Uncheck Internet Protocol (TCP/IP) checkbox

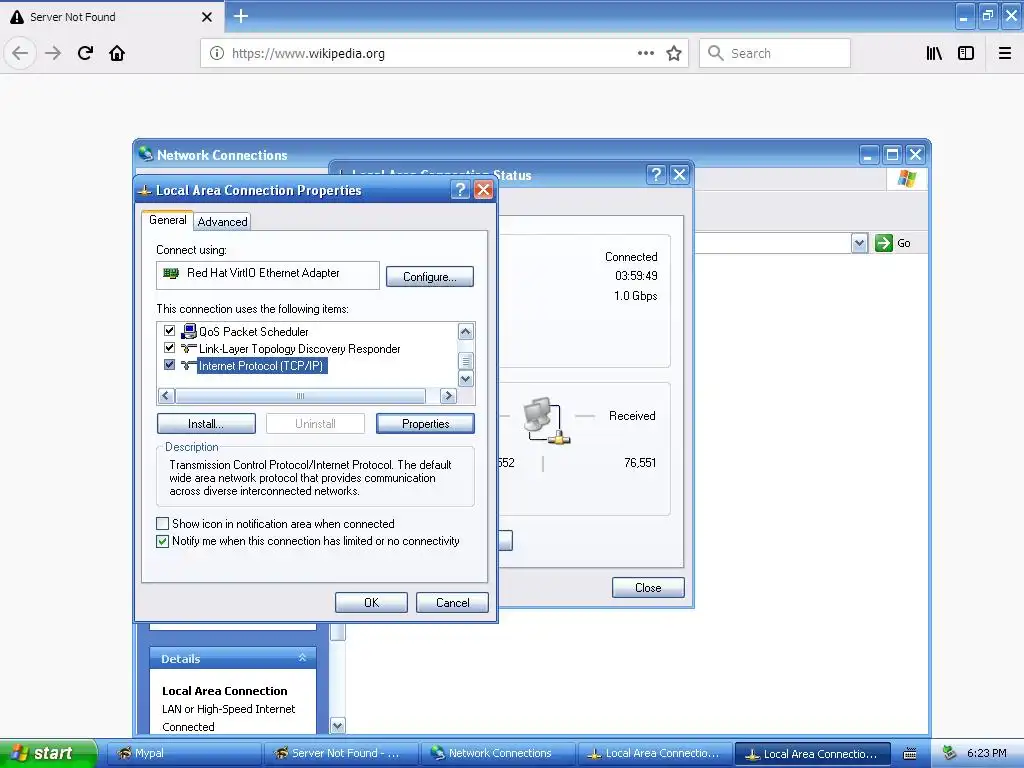coord(169,364)
